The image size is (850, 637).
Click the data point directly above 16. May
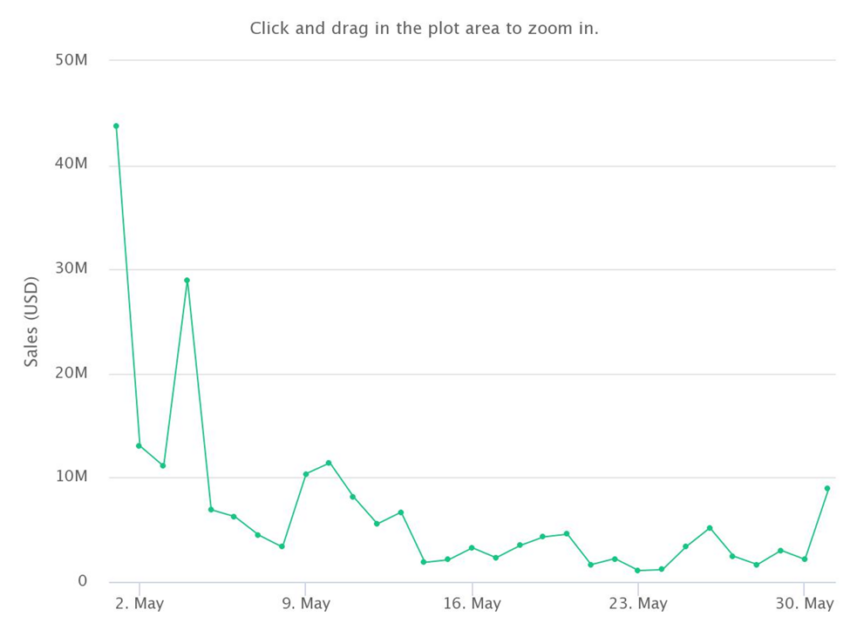(472, 548)
